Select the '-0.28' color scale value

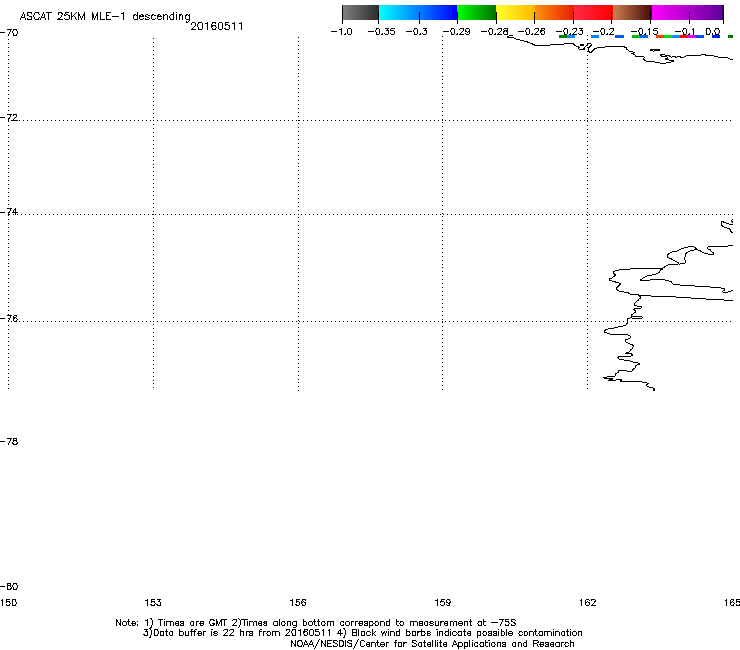click(x=495, y=32)
